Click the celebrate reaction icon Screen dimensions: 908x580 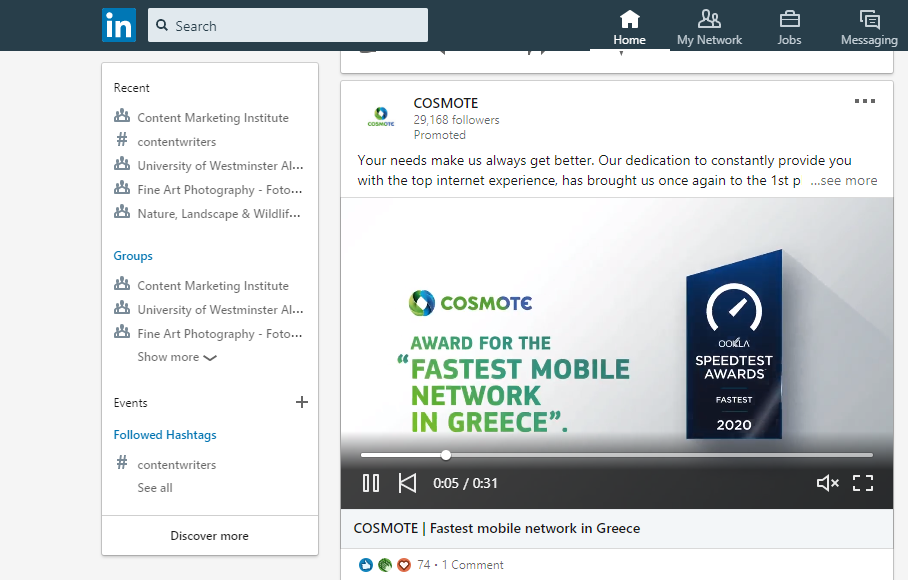point(385,565)
